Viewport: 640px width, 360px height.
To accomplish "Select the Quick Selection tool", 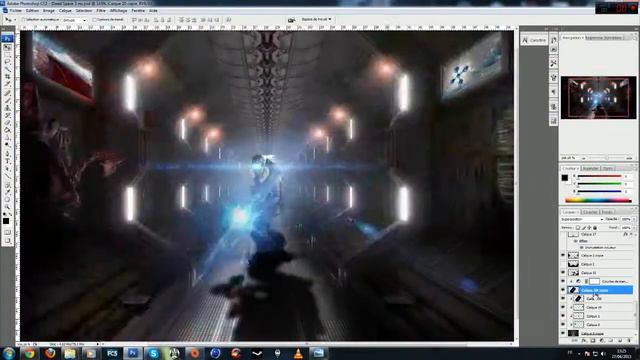I will (x=8, y=69).
